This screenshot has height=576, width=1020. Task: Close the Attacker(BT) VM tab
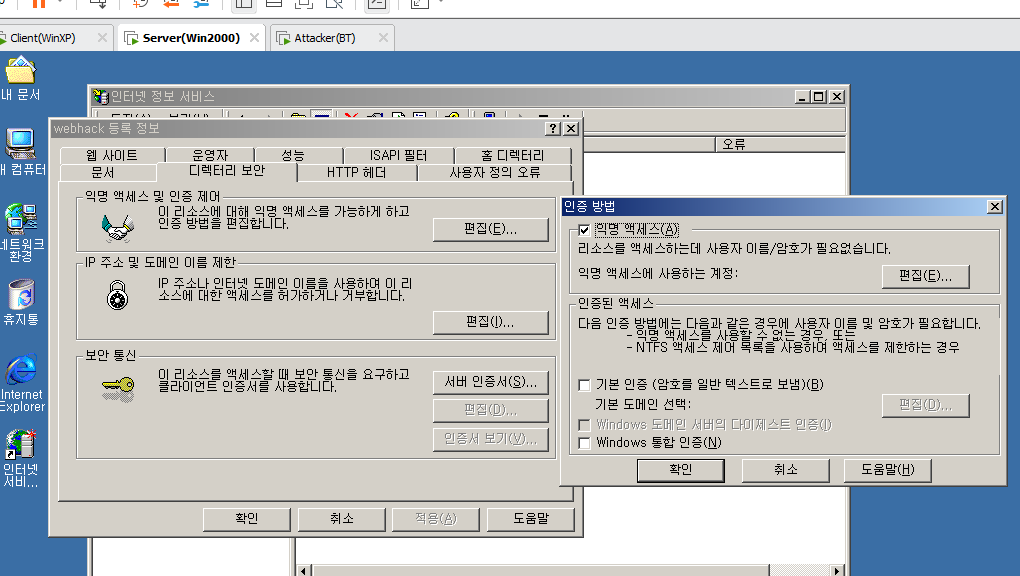tap(383, 38)
